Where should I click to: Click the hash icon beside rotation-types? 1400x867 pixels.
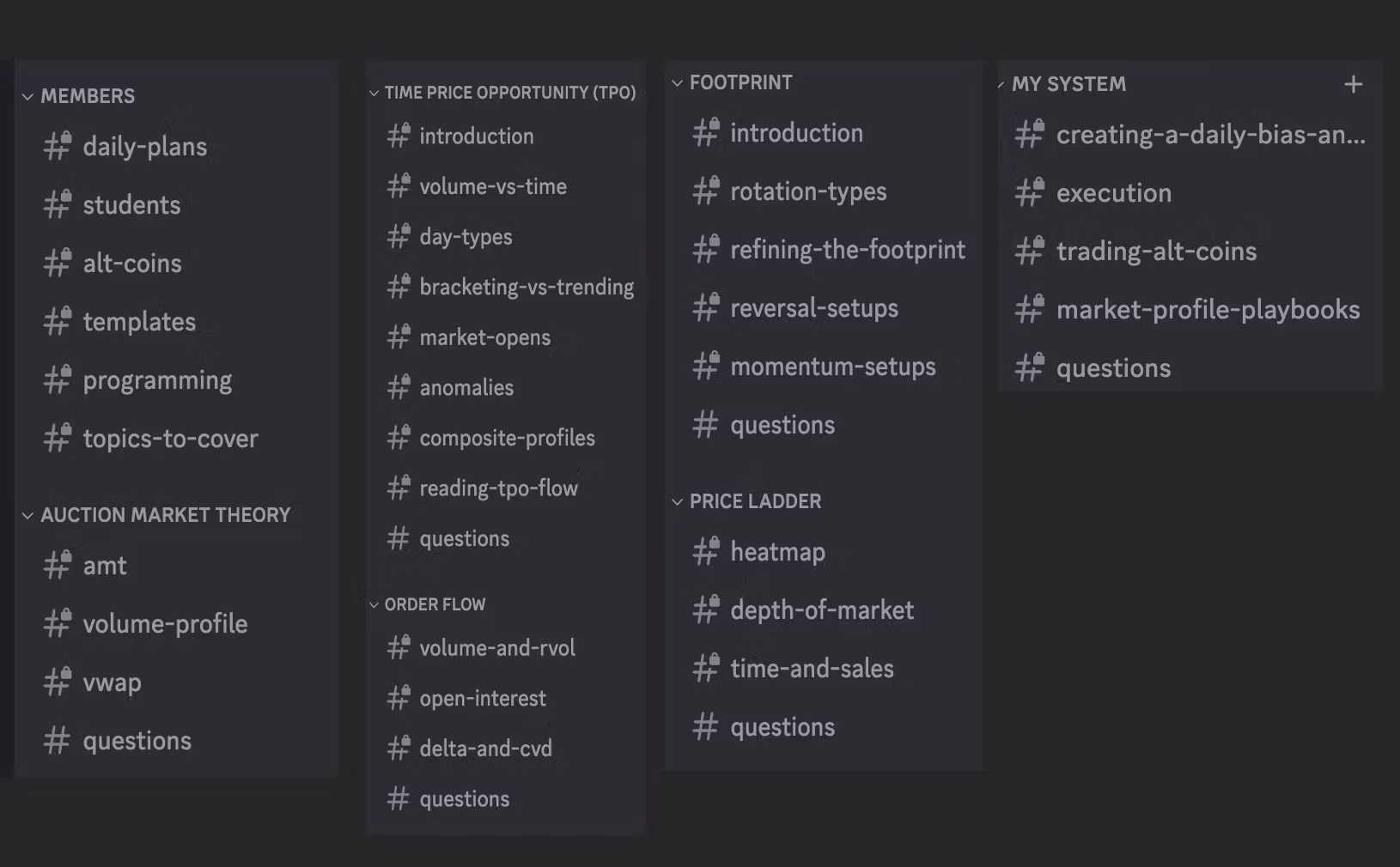[x=706, y=191]
